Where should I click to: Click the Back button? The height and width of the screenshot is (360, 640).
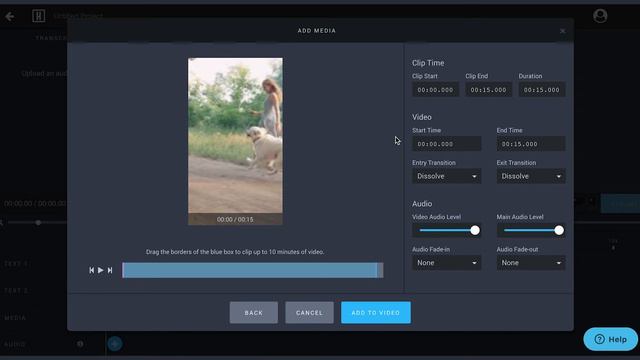(253, 313)
